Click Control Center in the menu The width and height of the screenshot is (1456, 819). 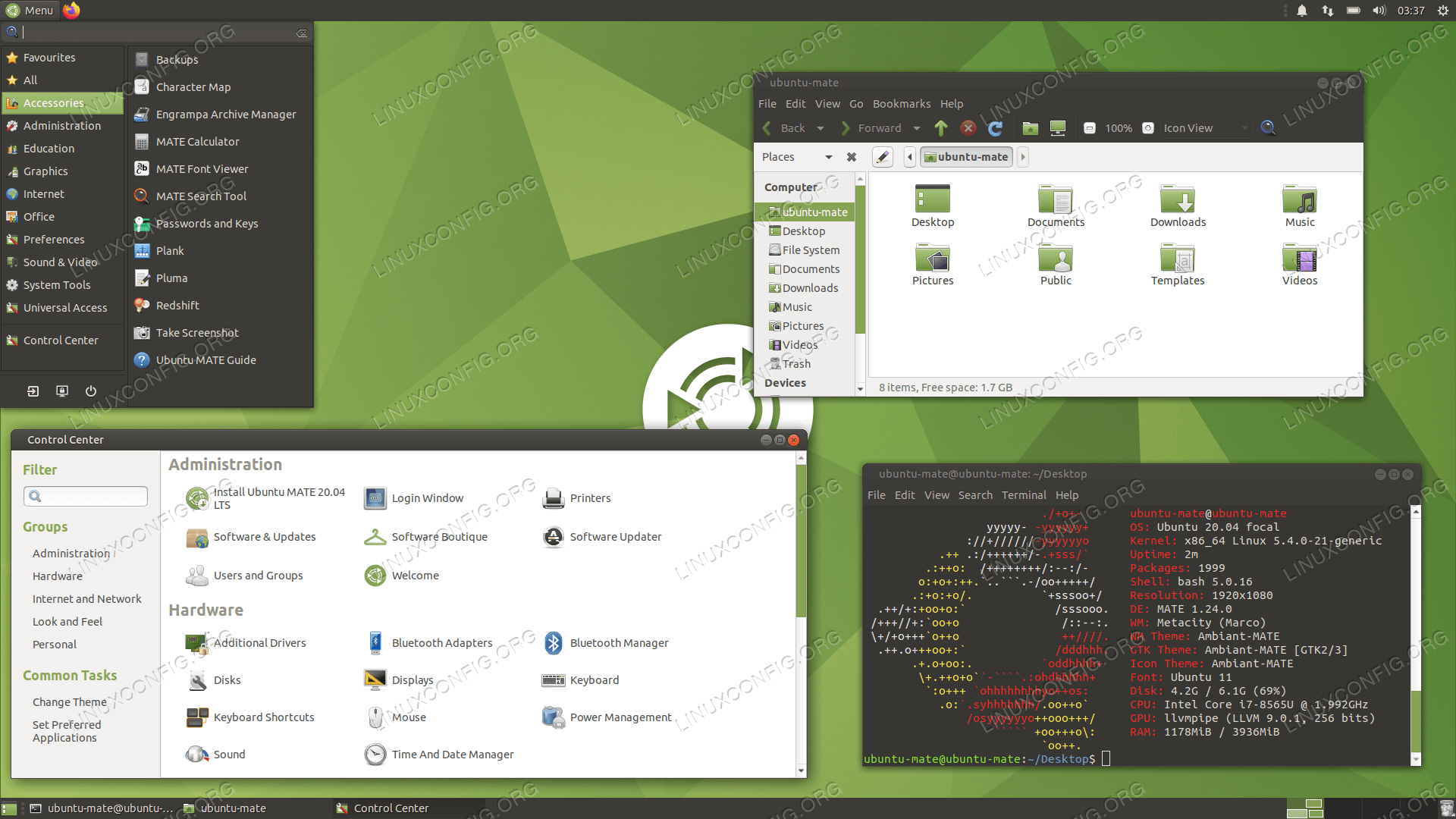62,340
